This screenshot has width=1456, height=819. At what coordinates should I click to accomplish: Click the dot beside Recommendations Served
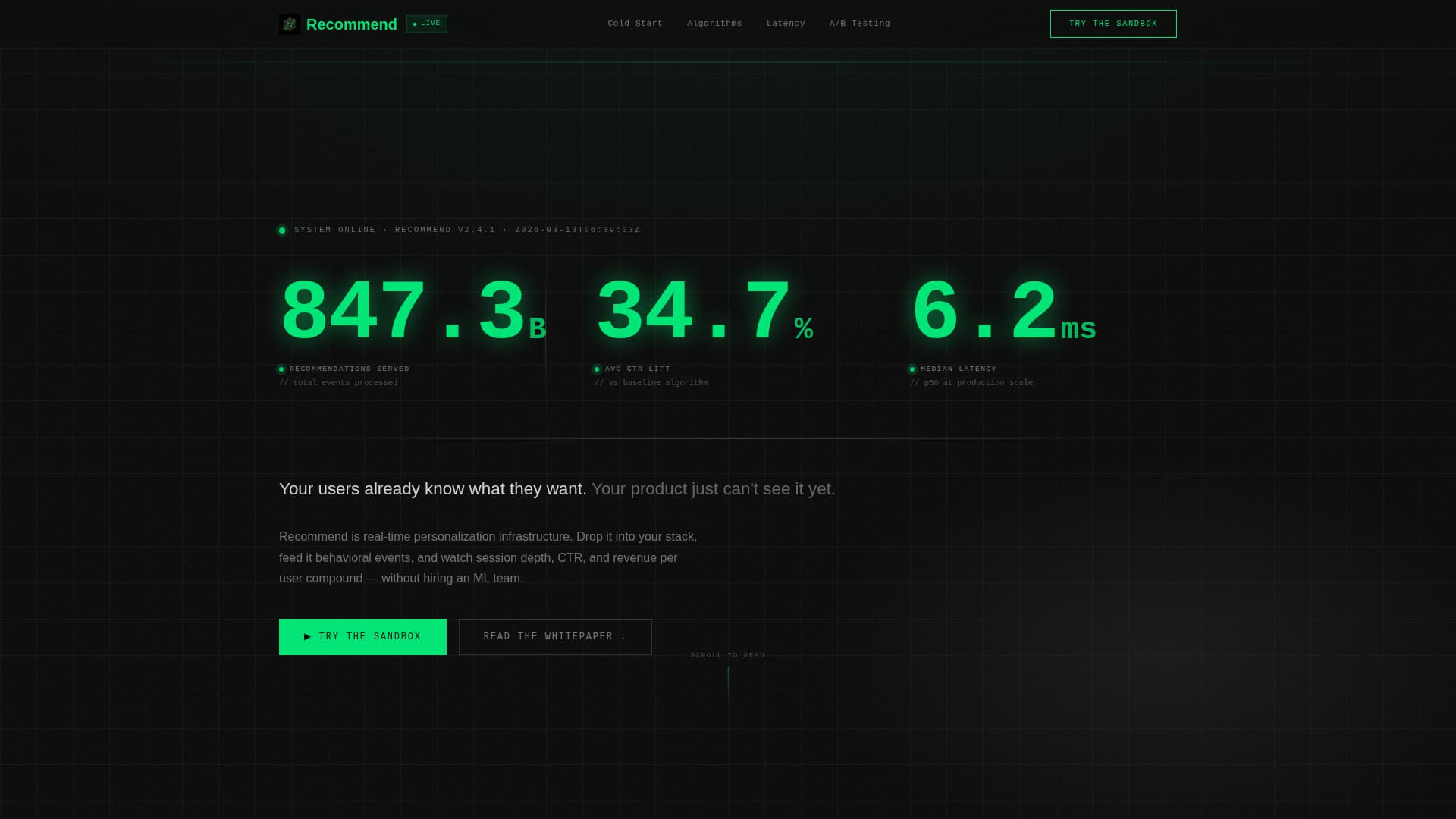pyautogui.click(x=281, y=369)
